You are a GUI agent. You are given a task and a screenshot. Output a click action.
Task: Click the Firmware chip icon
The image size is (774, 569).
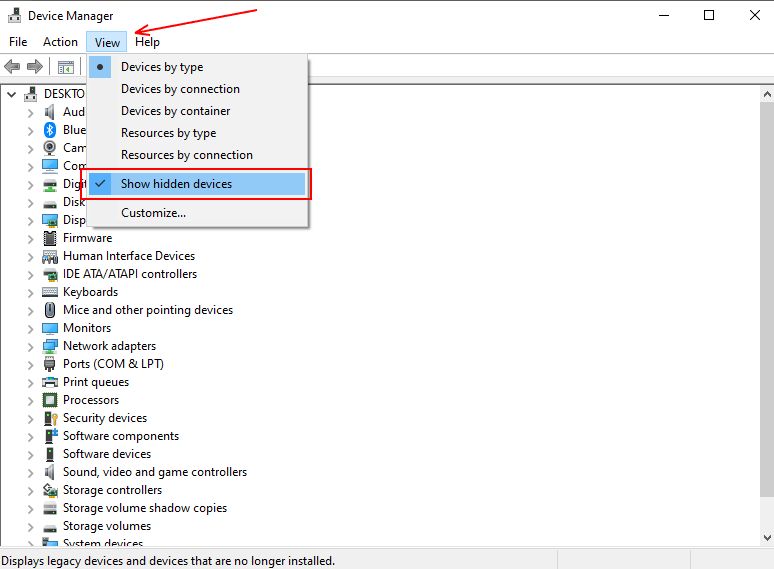pyautogui.click(x=50, y=238)
